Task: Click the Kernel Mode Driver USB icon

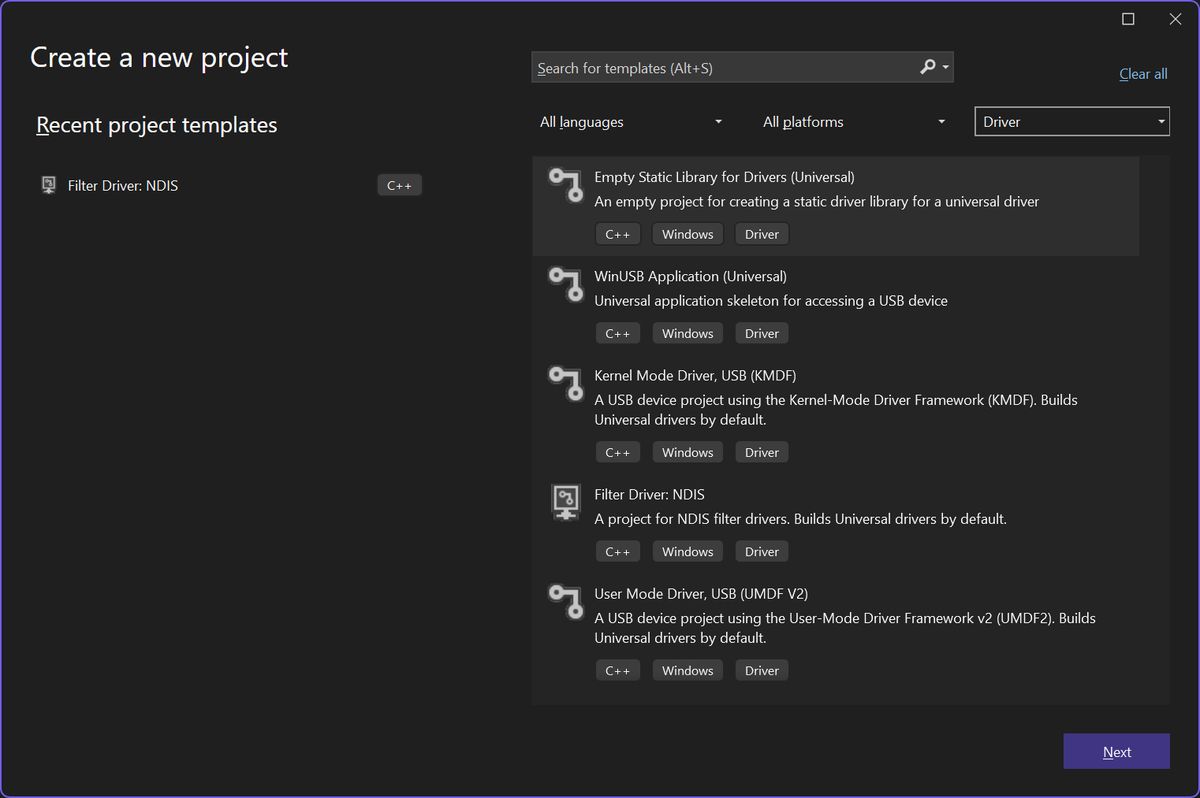Action: click(565, 383)
